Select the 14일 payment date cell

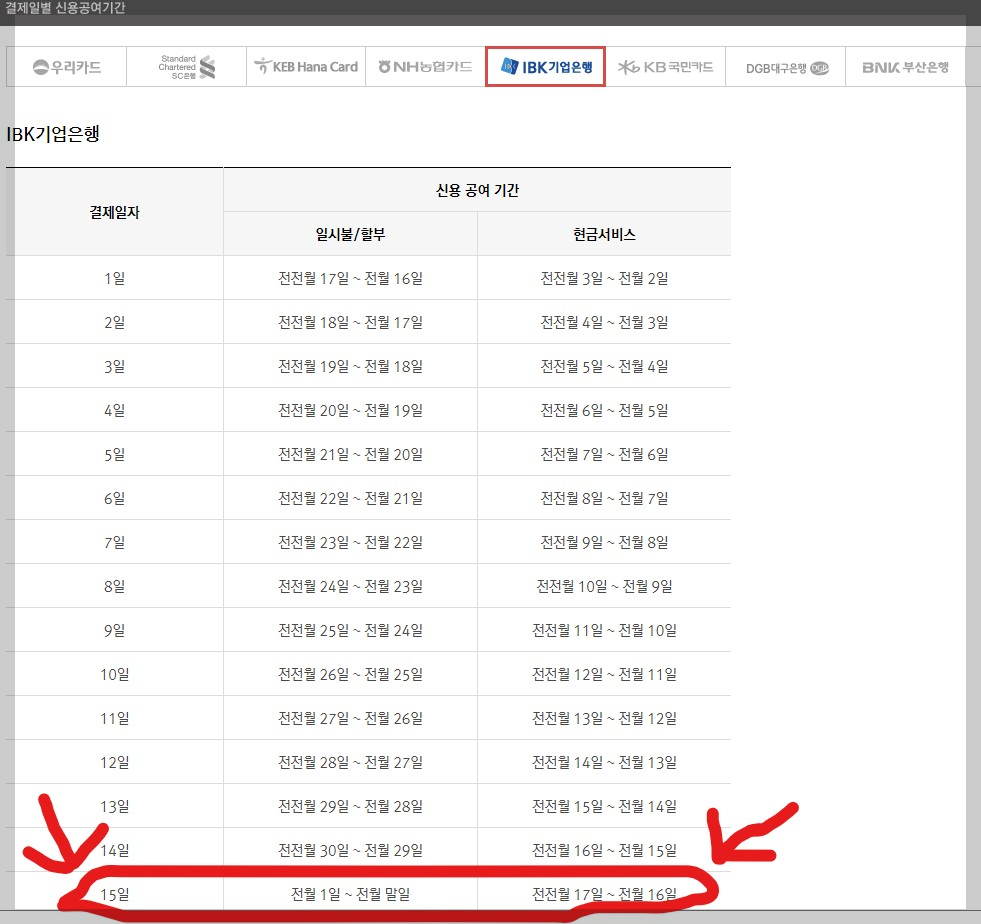[114, 850]
